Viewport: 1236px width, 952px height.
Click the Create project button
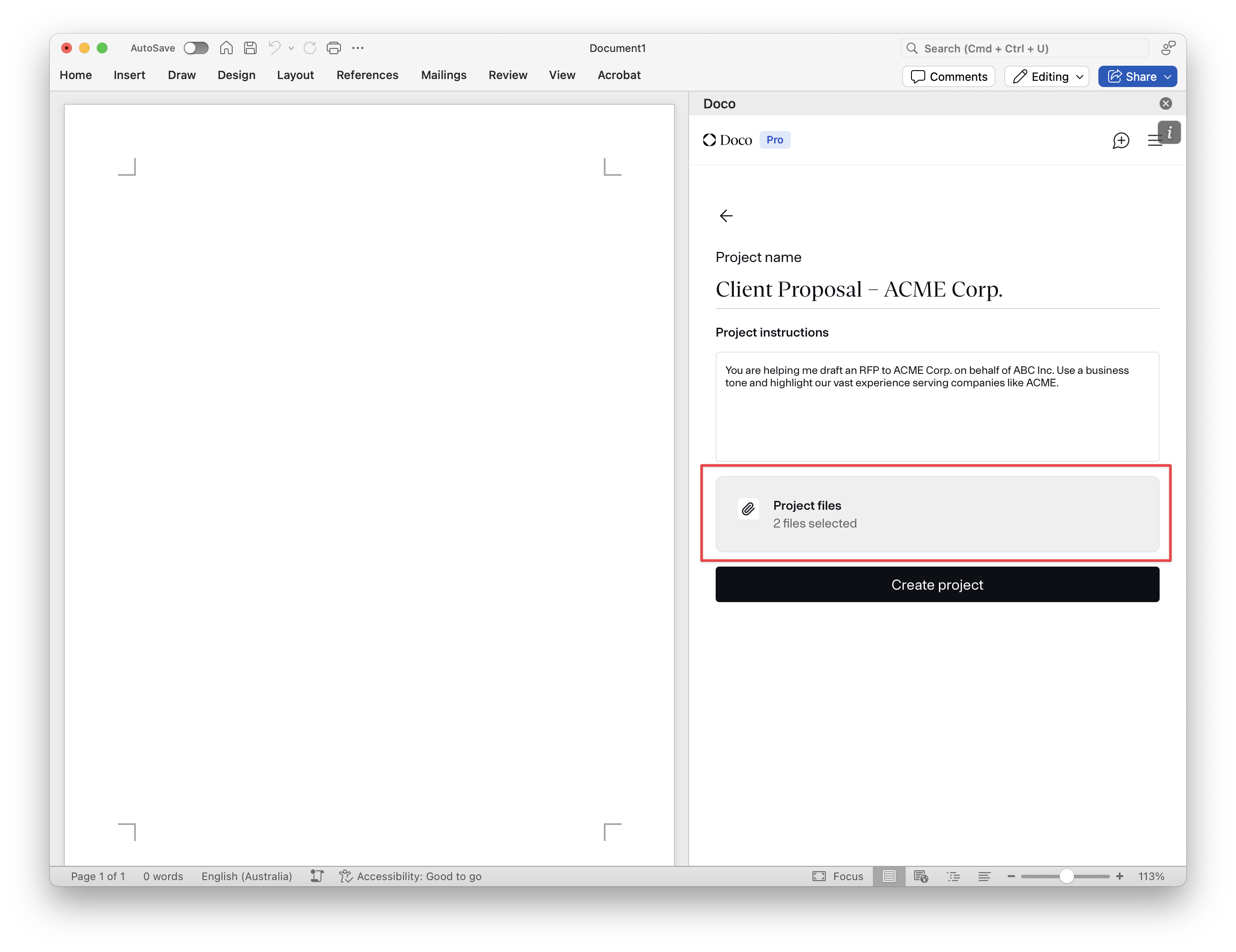coord(937,584)
